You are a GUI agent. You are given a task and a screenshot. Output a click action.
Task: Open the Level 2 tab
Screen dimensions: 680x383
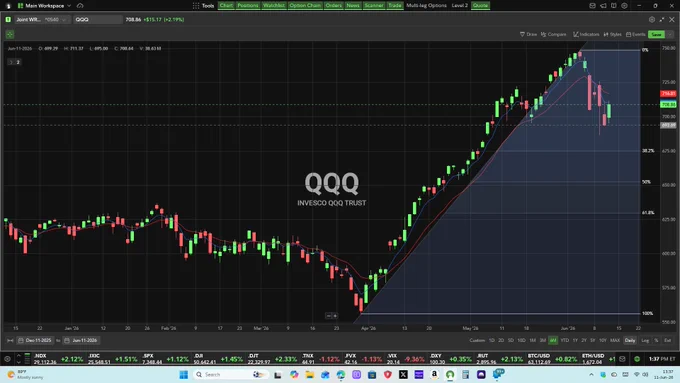click(460, 6)
